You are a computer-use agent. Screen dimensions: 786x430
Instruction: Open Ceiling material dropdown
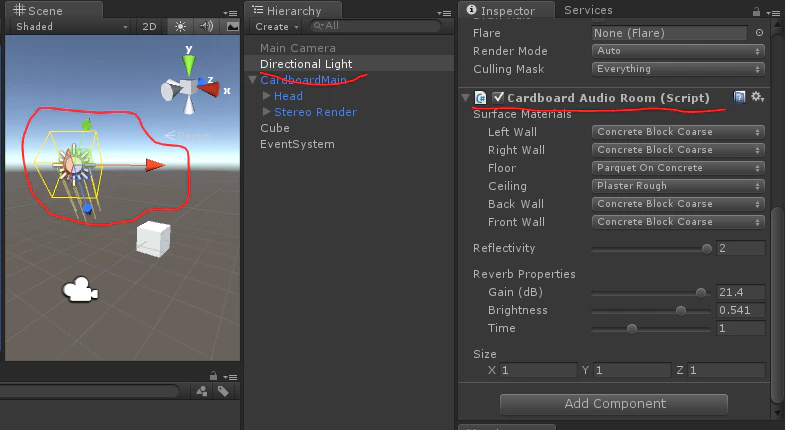click(x=678, y=186)
